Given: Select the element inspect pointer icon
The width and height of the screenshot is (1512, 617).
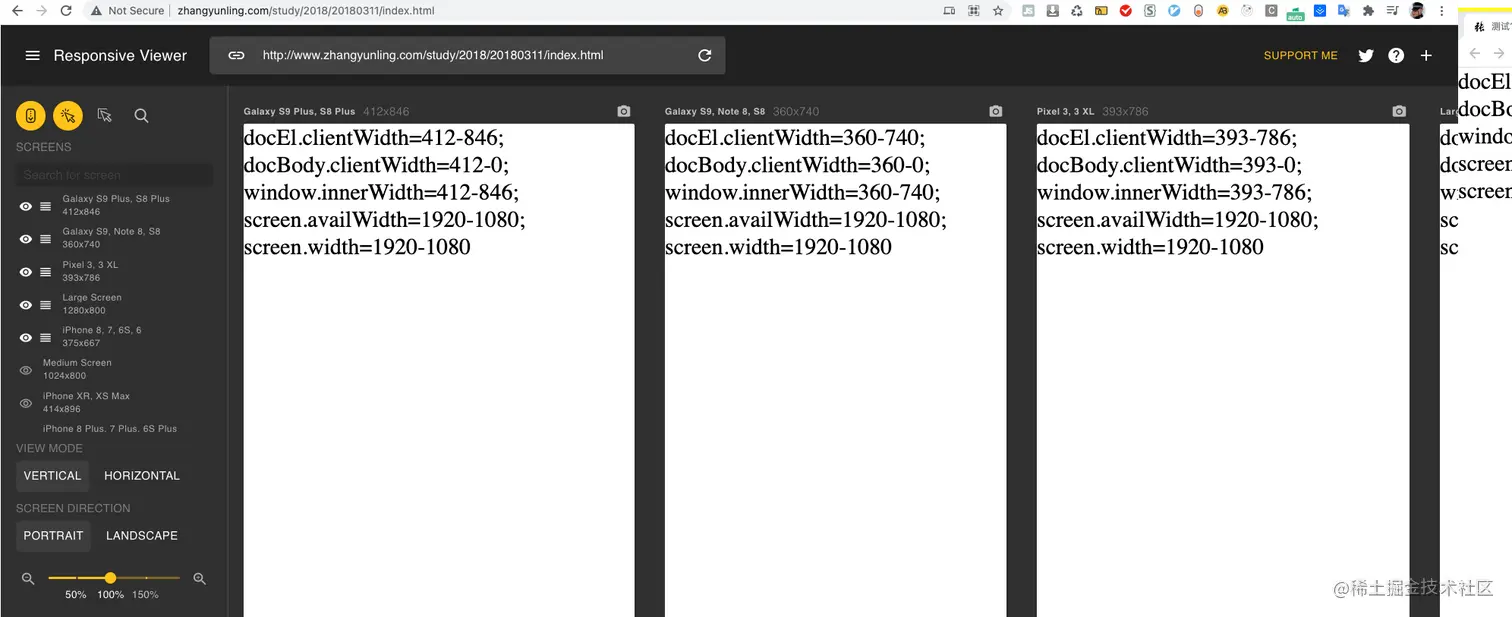Looking at the screenshot, I should point(105,116).
